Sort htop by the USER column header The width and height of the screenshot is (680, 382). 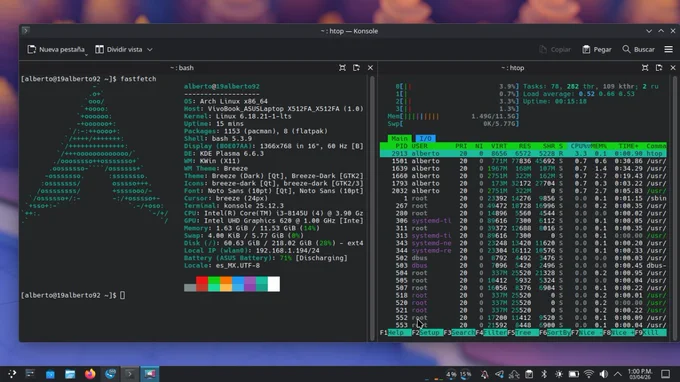(419, 146)
